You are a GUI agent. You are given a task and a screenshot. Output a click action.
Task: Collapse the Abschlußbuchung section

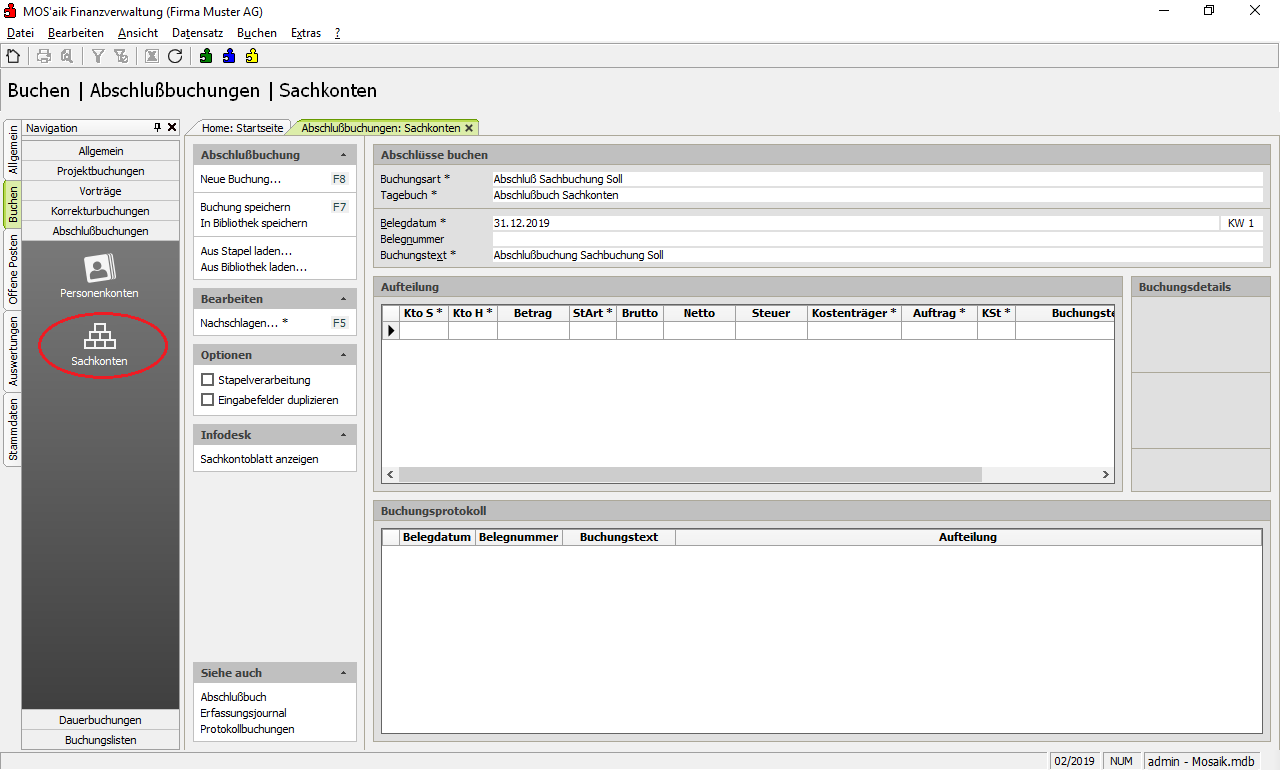[x=344, y=155]
